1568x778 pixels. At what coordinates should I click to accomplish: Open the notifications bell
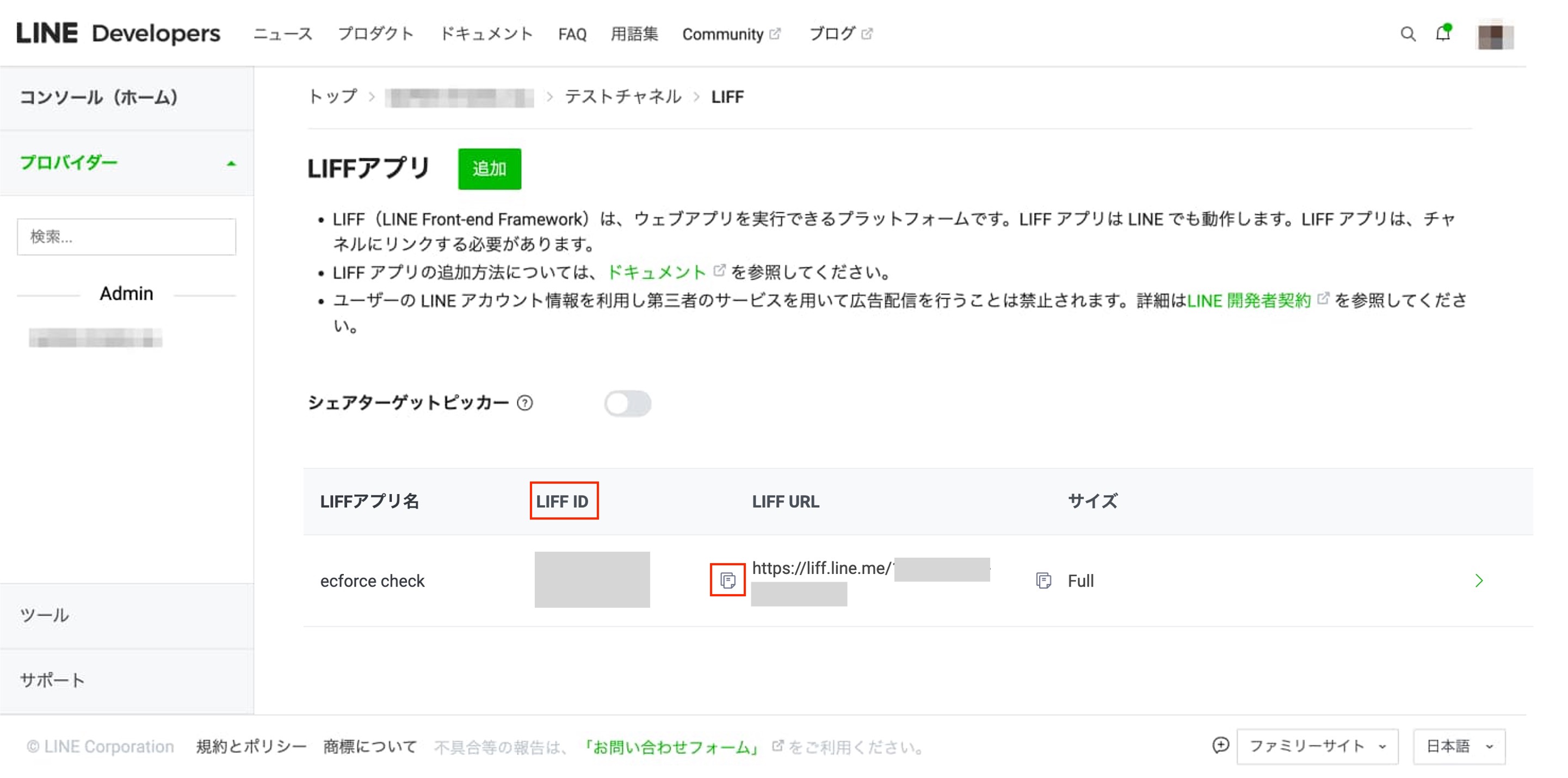(1443, 33)
